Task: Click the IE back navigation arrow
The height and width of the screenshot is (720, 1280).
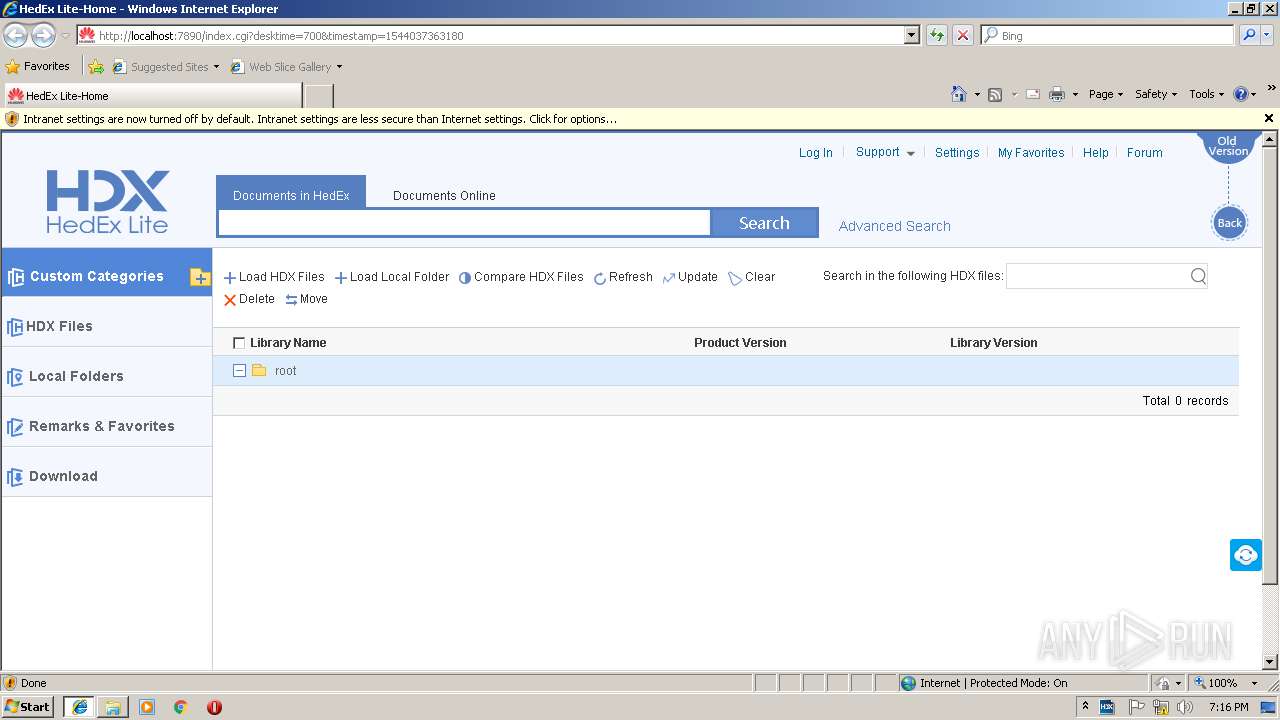Action: tap(16, 36)
